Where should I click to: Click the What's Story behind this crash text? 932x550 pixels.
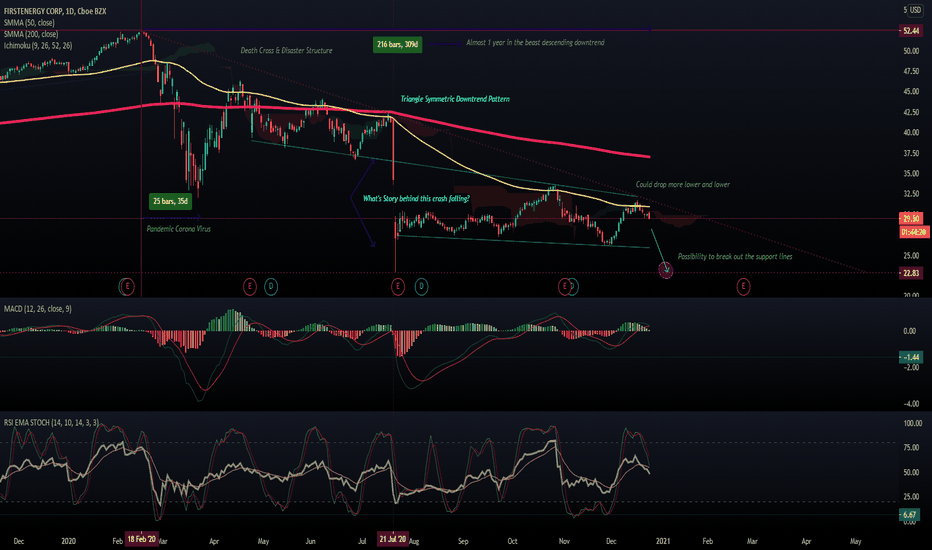coord(416,199)
